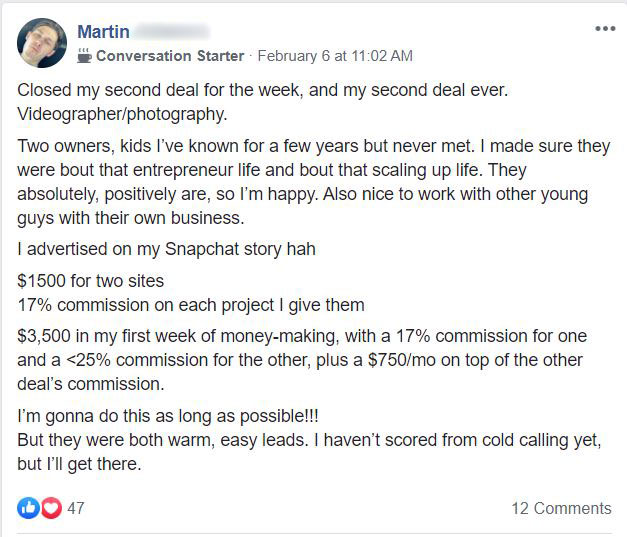Click the '$1500 for two sites' line
627x537 pixels.
[x=91, y=281]
